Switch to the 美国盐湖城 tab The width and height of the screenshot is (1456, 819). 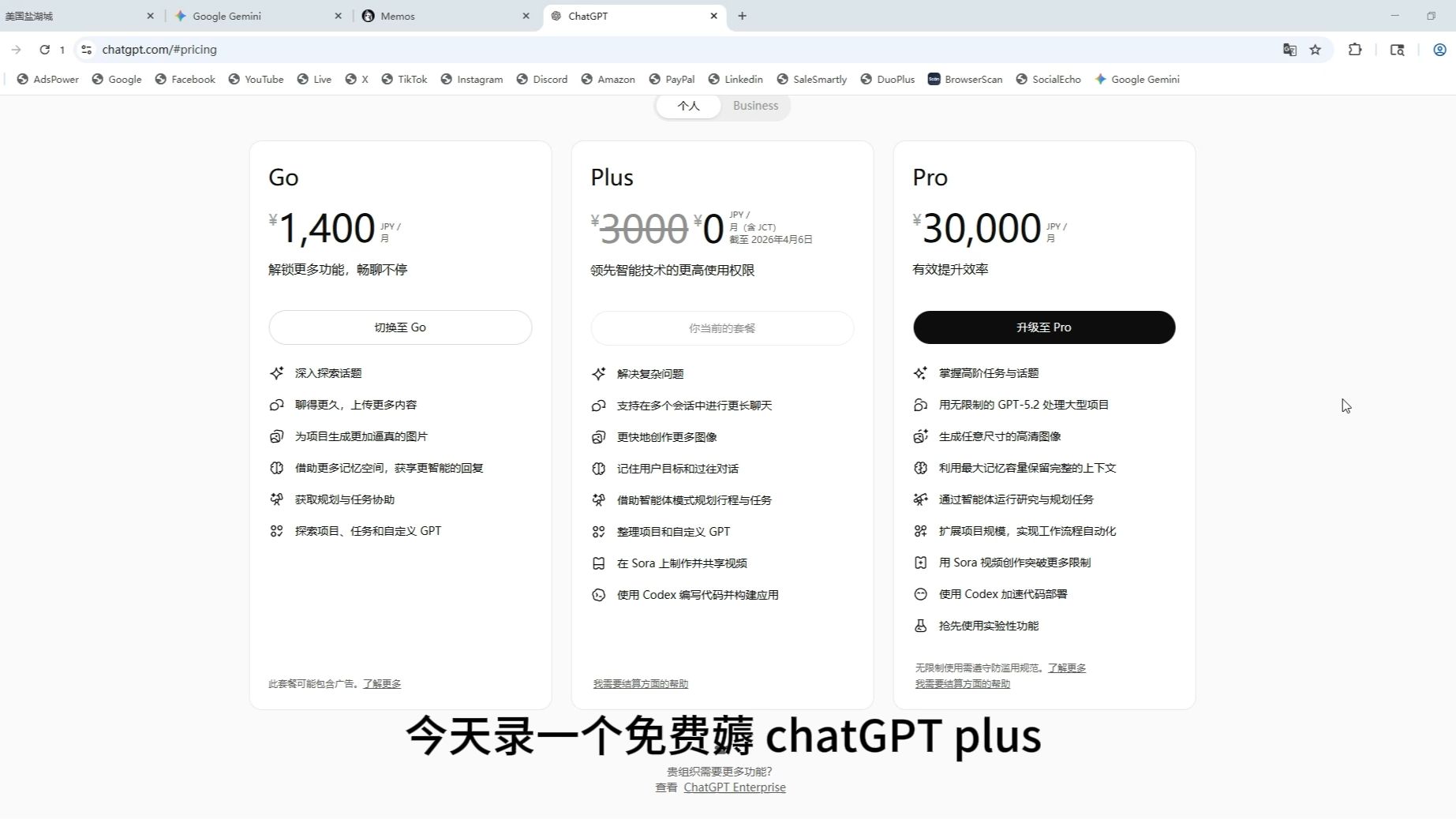[x=79, y=16]
